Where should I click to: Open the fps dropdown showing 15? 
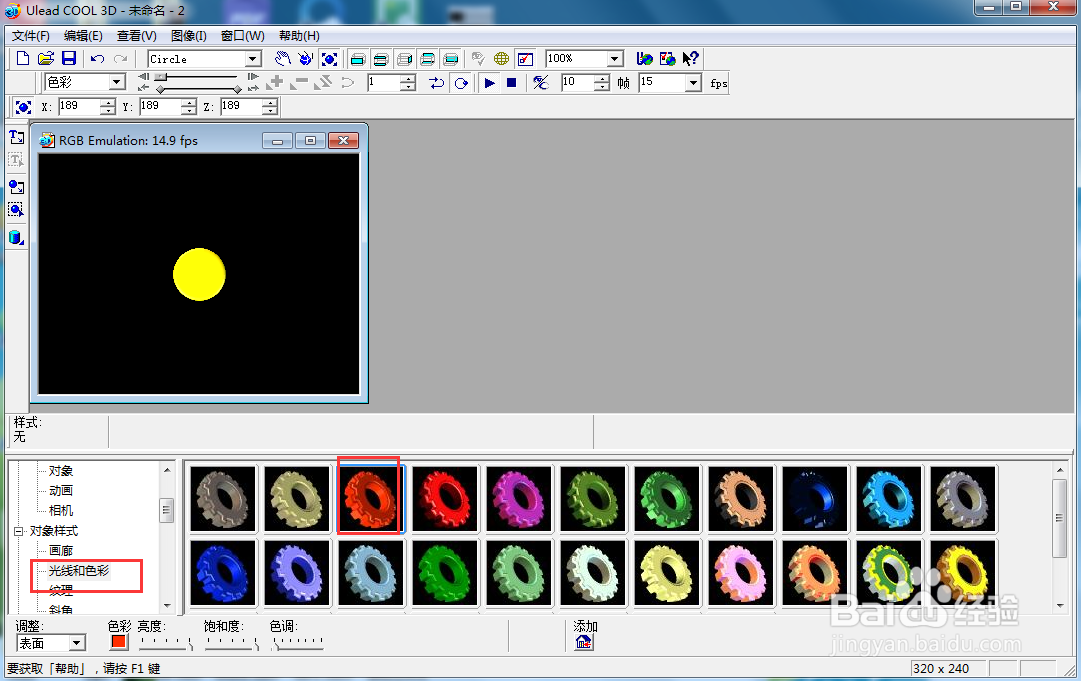694,83
